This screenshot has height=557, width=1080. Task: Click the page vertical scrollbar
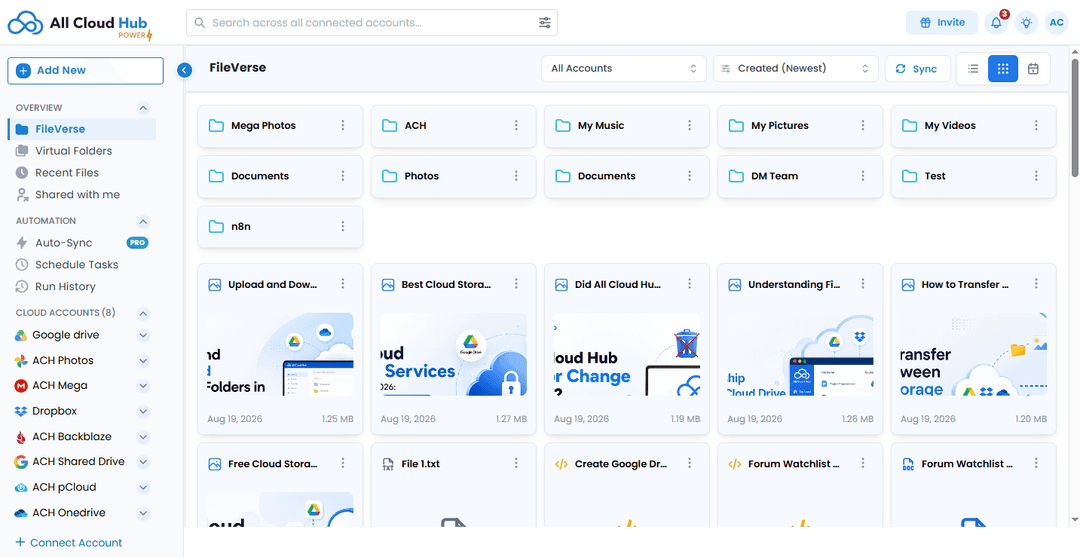pyautogui.click(x=1074, y=117)
